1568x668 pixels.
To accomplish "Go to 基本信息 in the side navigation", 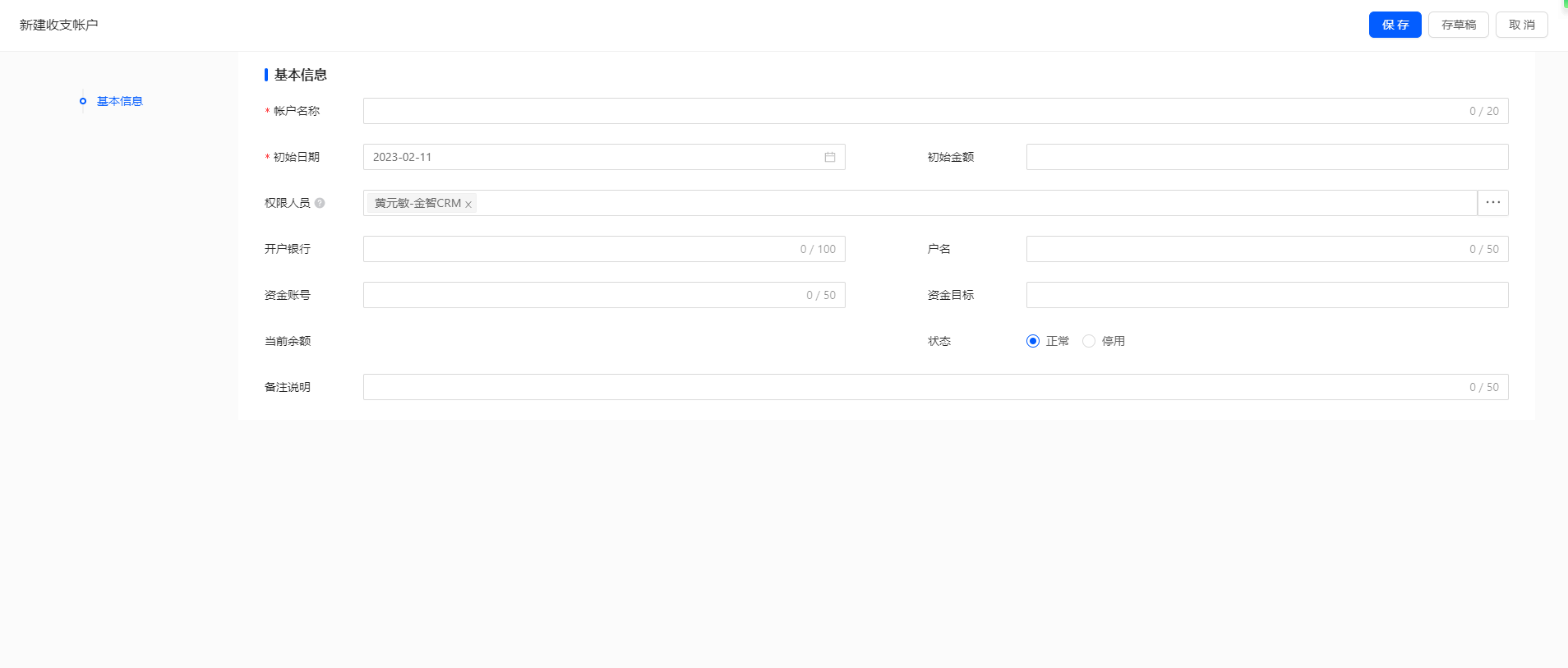I will (x=120, y=101).
